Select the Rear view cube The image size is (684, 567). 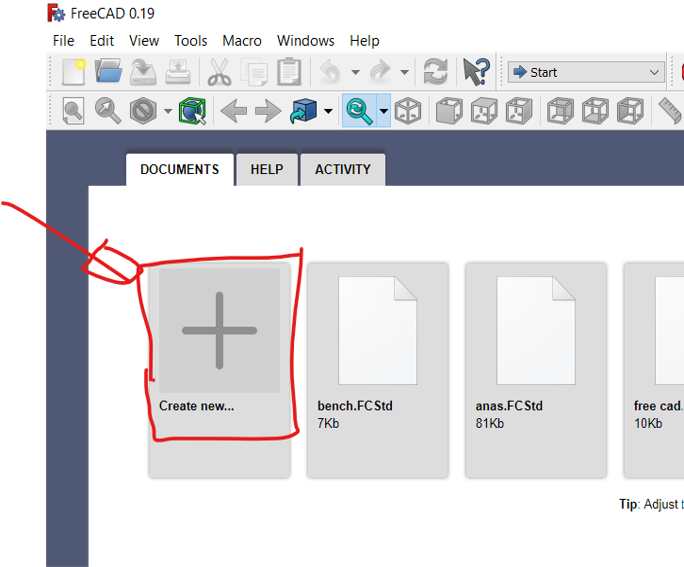click(561, 111)
